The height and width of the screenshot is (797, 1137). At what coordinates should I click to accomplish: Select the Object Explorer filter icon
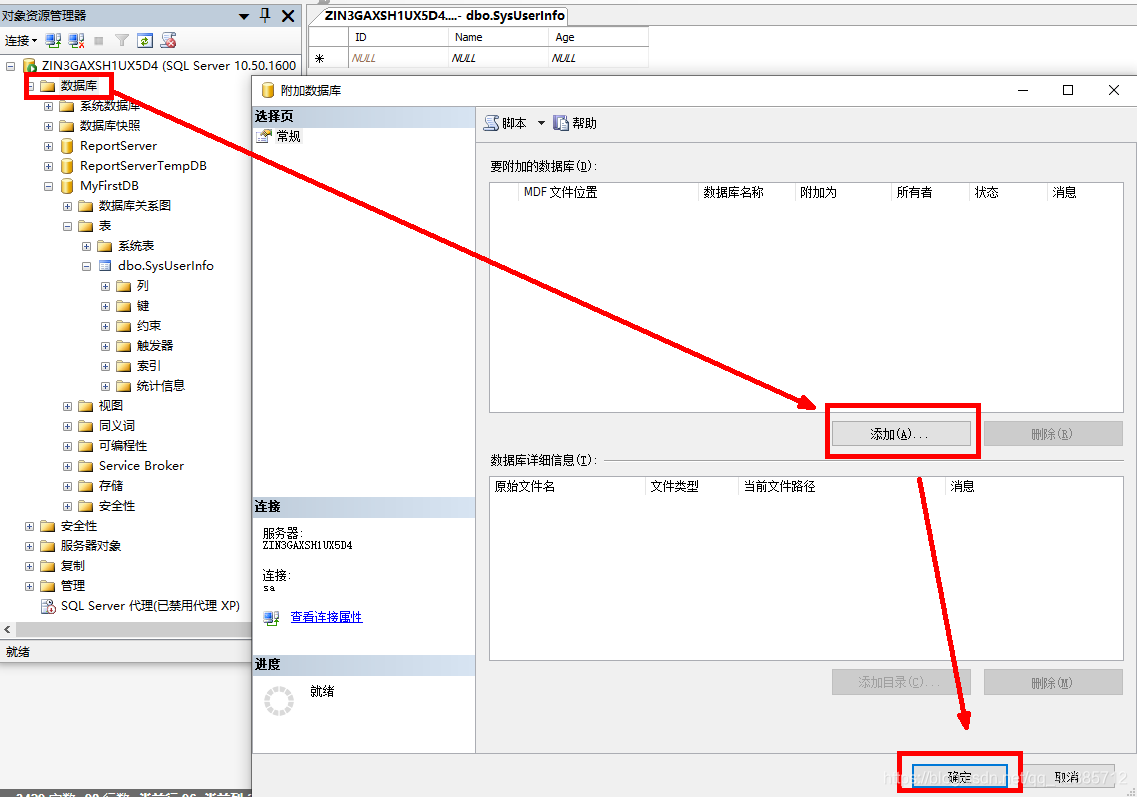[x=122, y=41]
